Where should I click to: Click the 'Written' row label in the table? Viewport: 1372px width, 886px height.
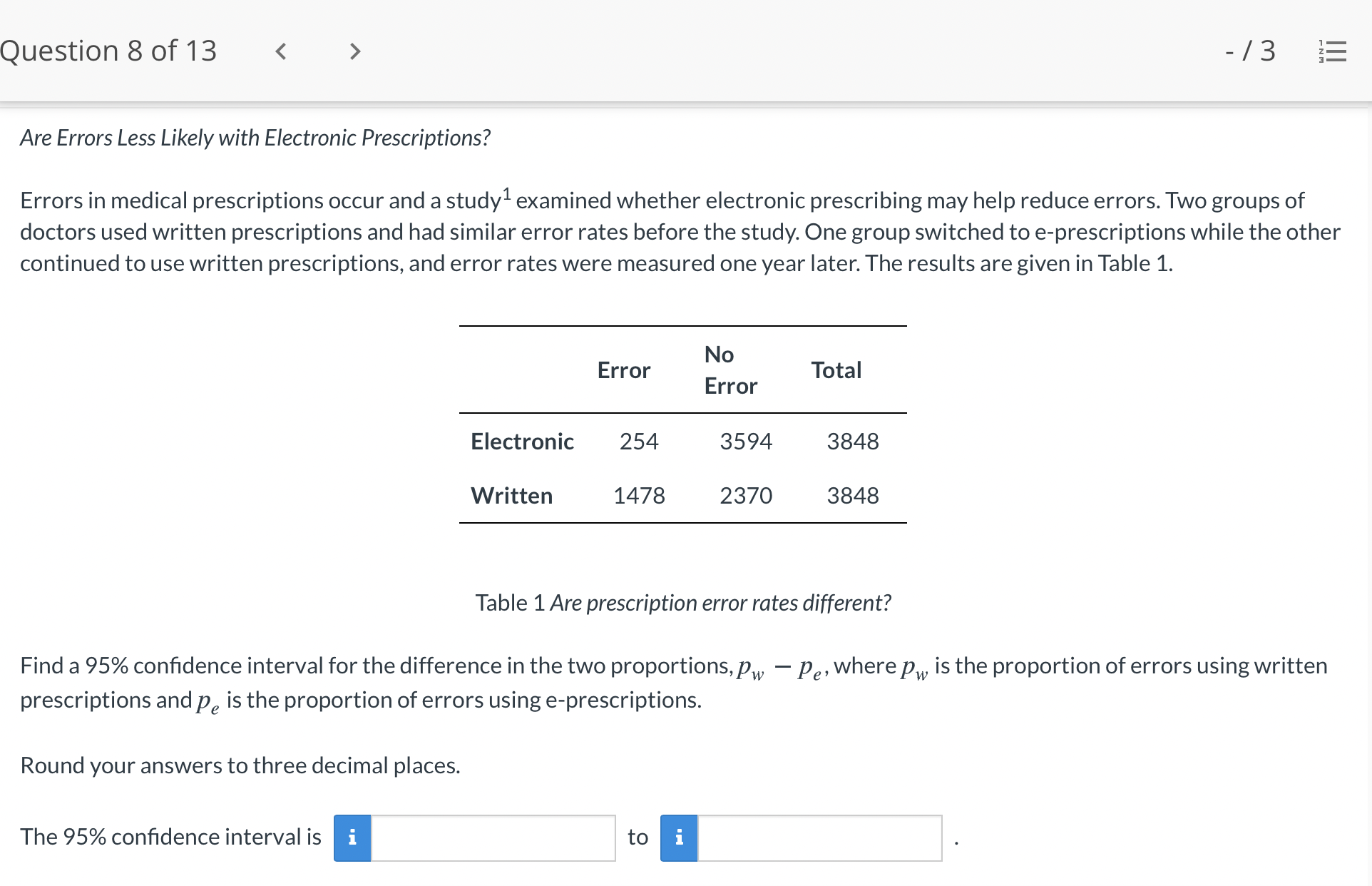click(x=511, y=495)
